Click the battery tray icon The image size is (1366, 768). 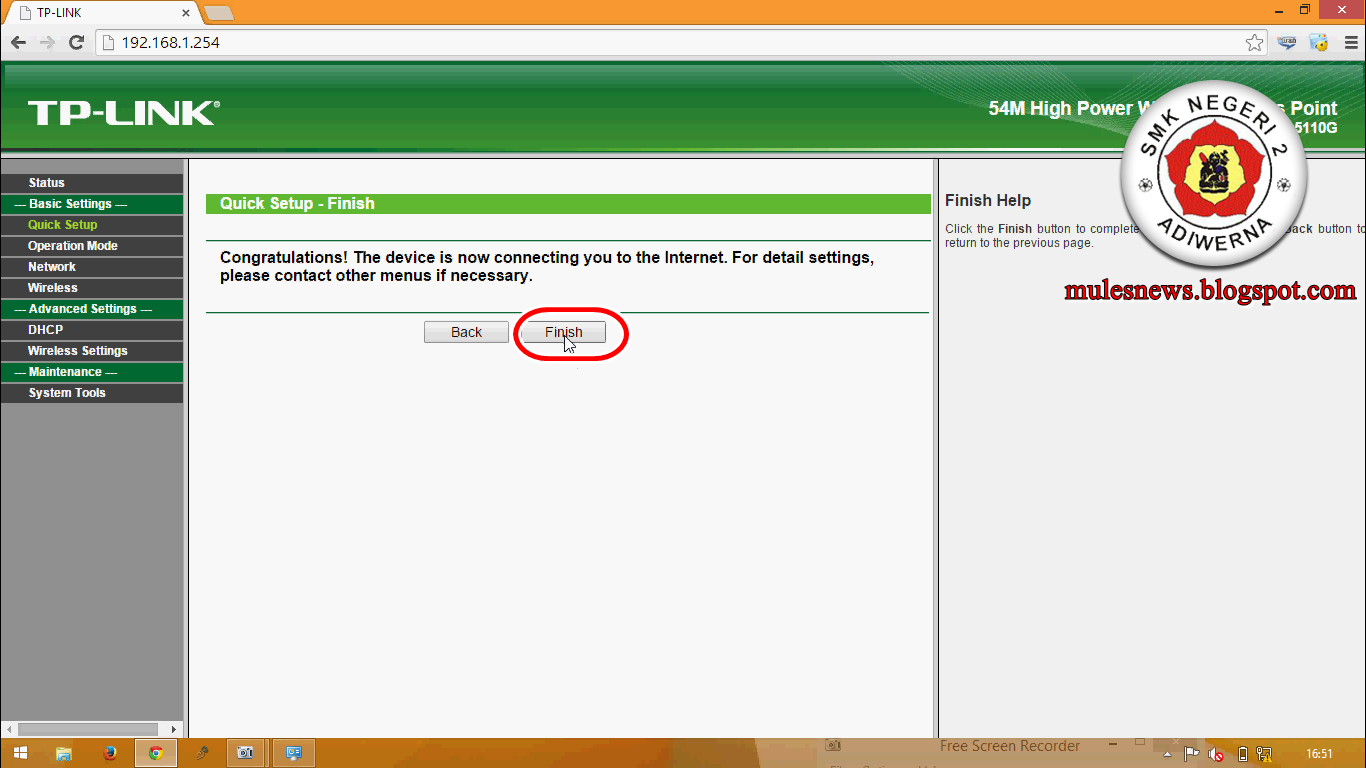1243,754
